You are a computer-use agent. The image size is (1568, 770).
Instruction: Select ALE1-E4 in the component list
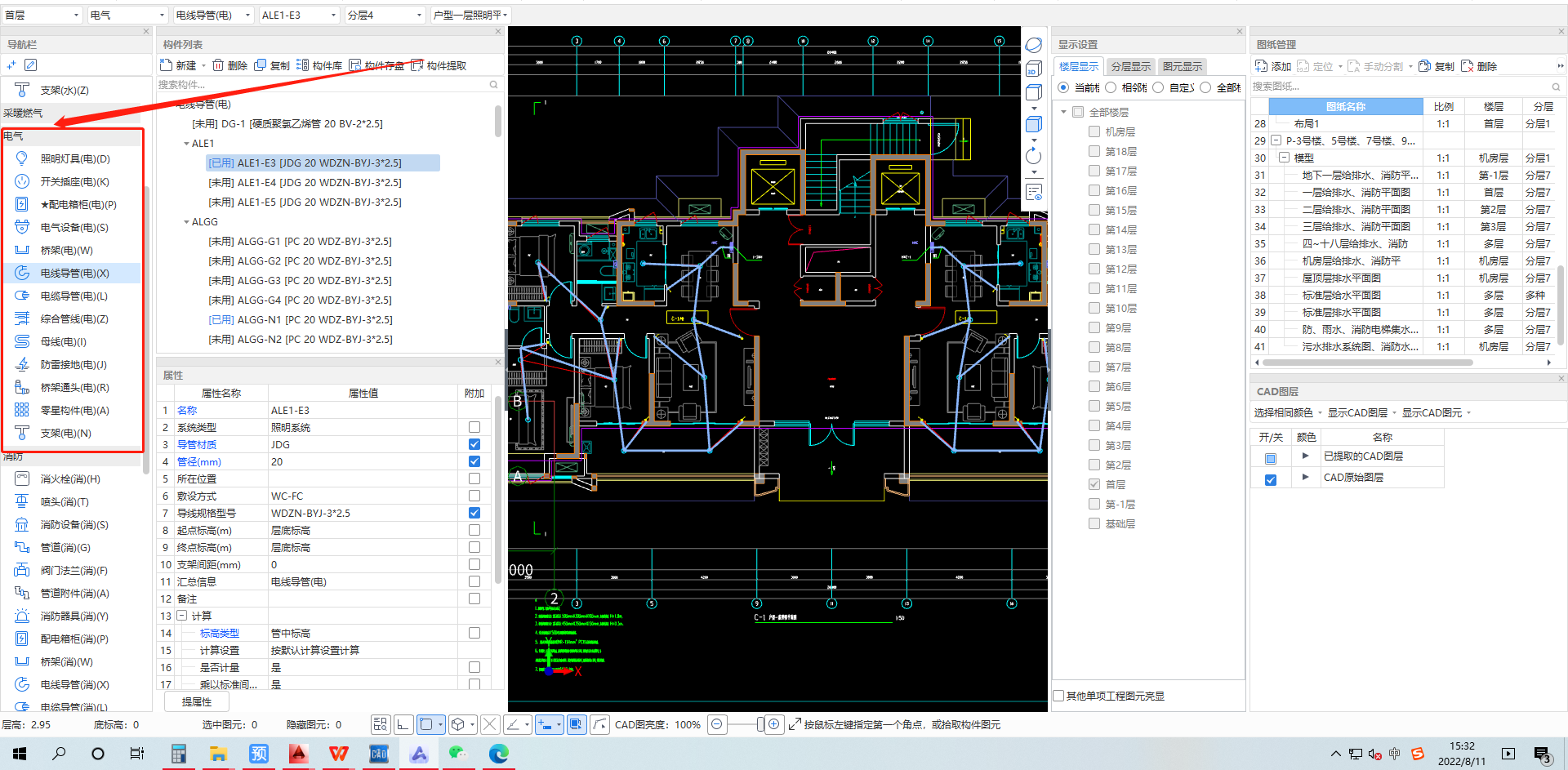305,183
